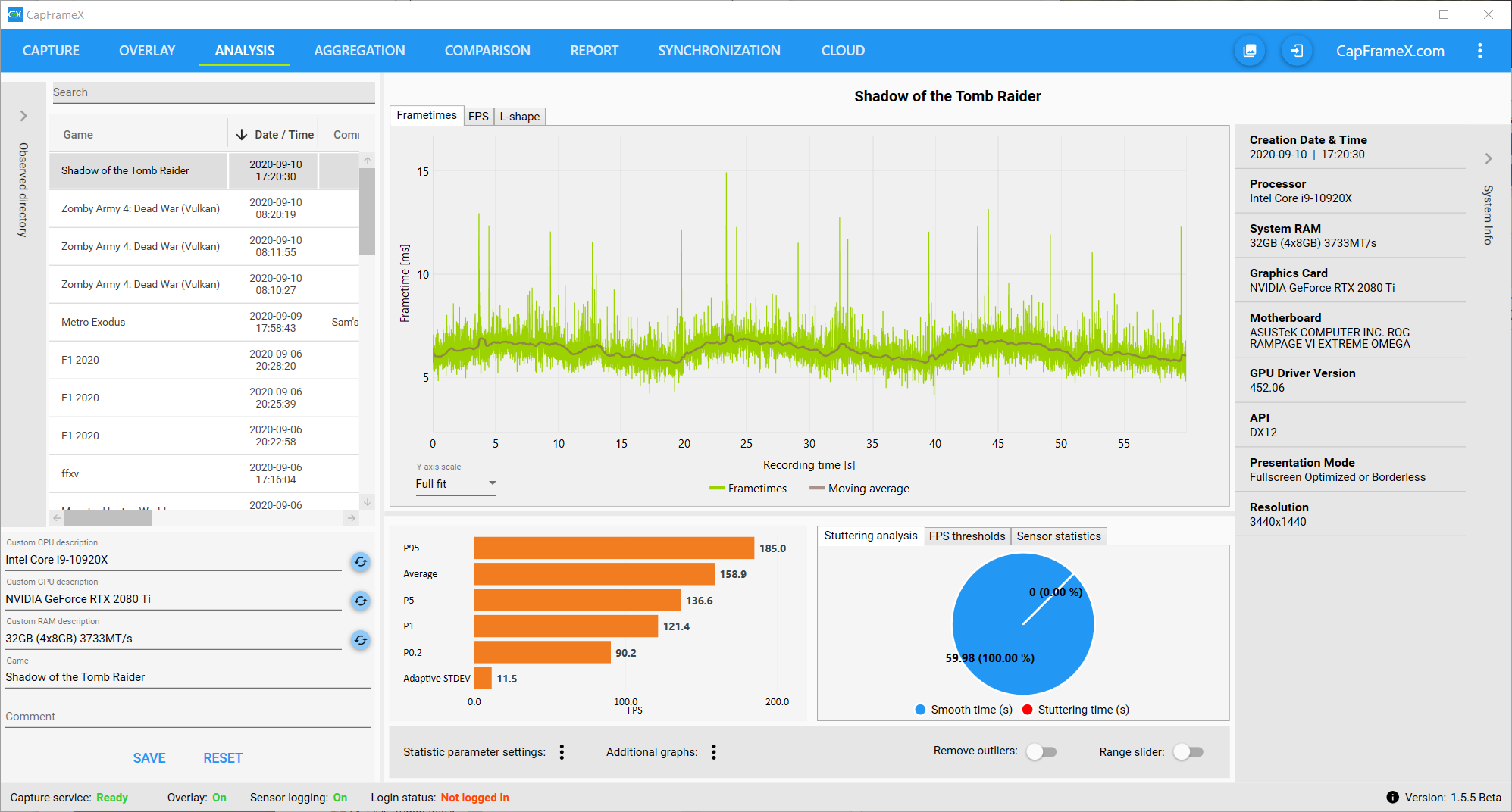Click the Search field
This screenshot has width=1512, height=812.
pos(213,92)
